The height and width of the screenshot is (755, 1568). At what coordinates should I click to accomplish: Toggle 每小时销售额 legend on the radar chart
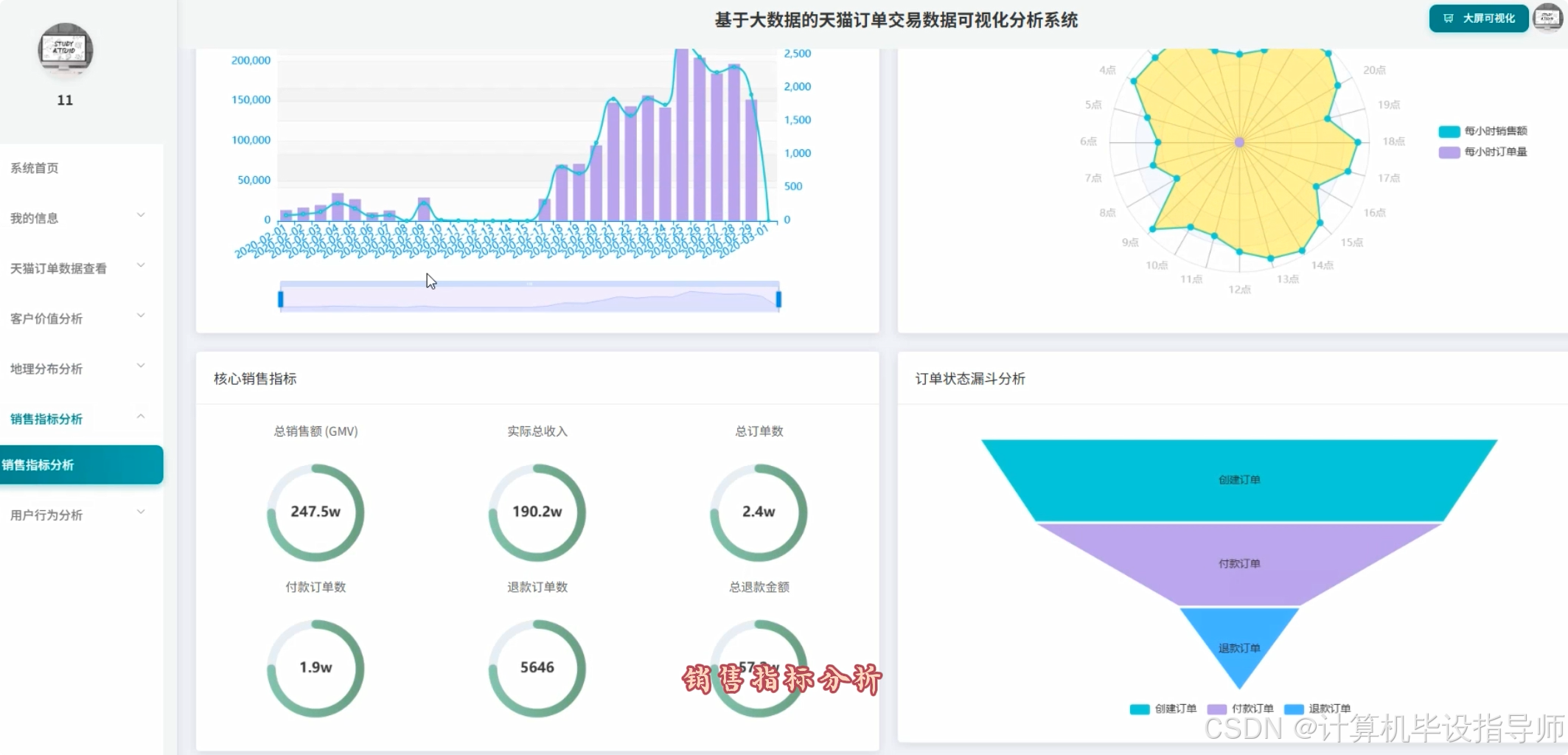click(x=1482, y=131)
